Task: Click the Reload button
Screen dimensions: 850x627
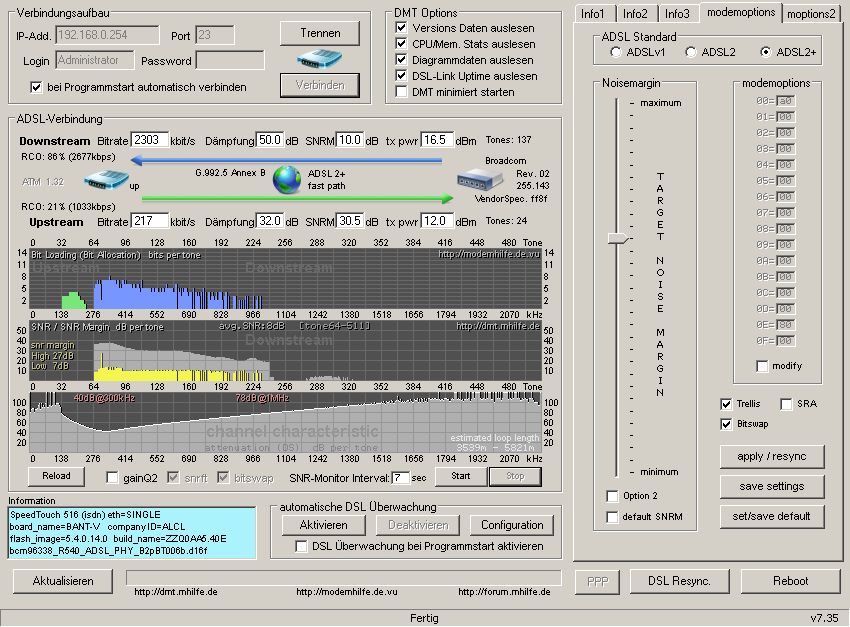Action: tap(56, 476)
